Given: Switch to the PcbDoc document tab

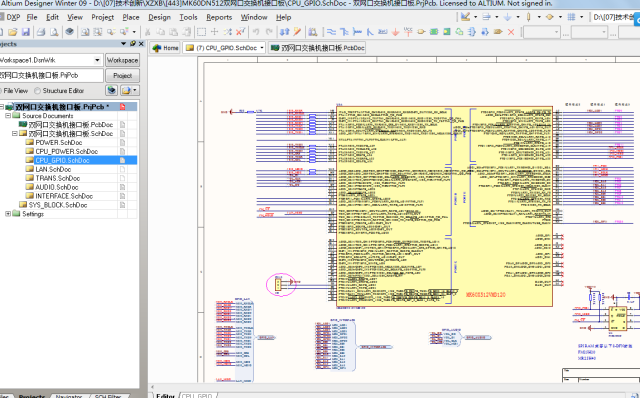Looking at the screenshot, I should pos(317,48).
